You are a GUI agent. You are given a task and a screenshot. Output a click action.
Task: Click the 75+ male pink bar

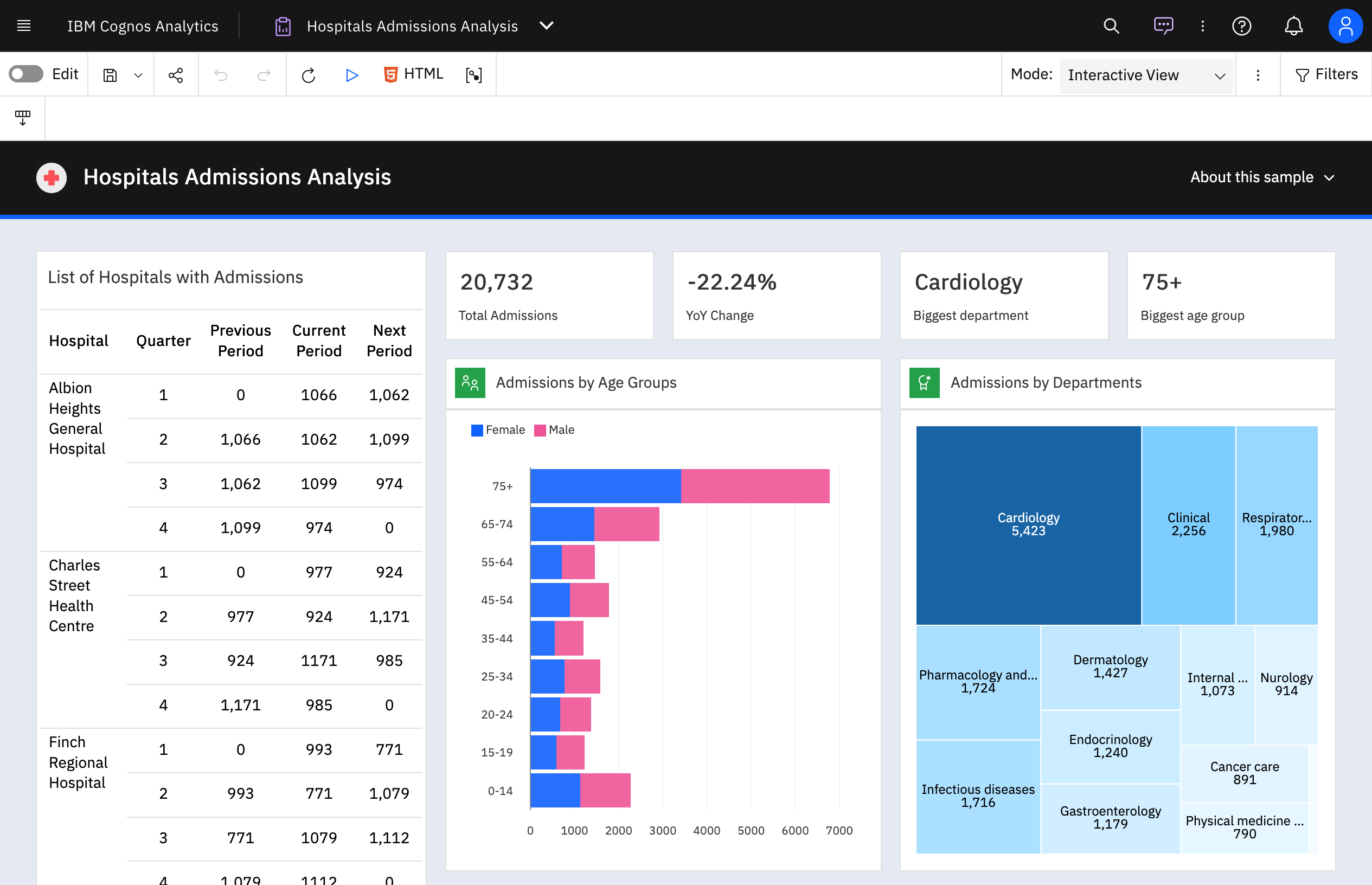[x=755, y=486]
